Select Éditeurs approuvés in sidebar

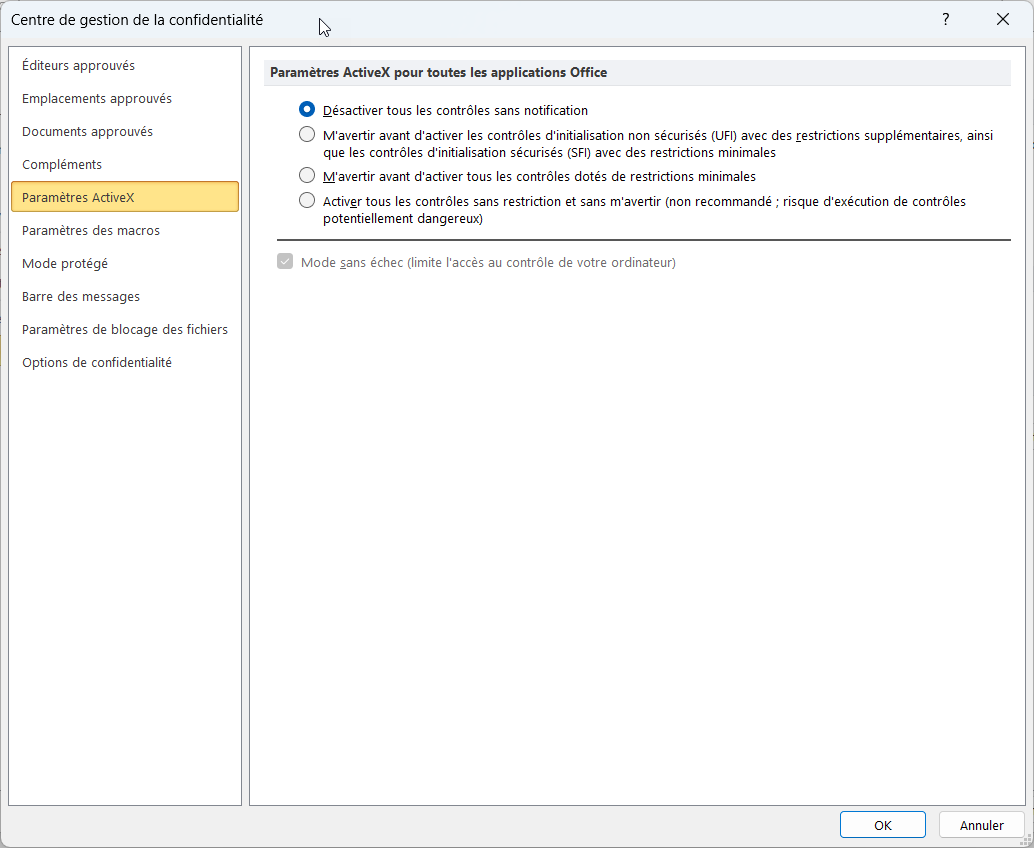pyautogui.click(x=78, y=66)
